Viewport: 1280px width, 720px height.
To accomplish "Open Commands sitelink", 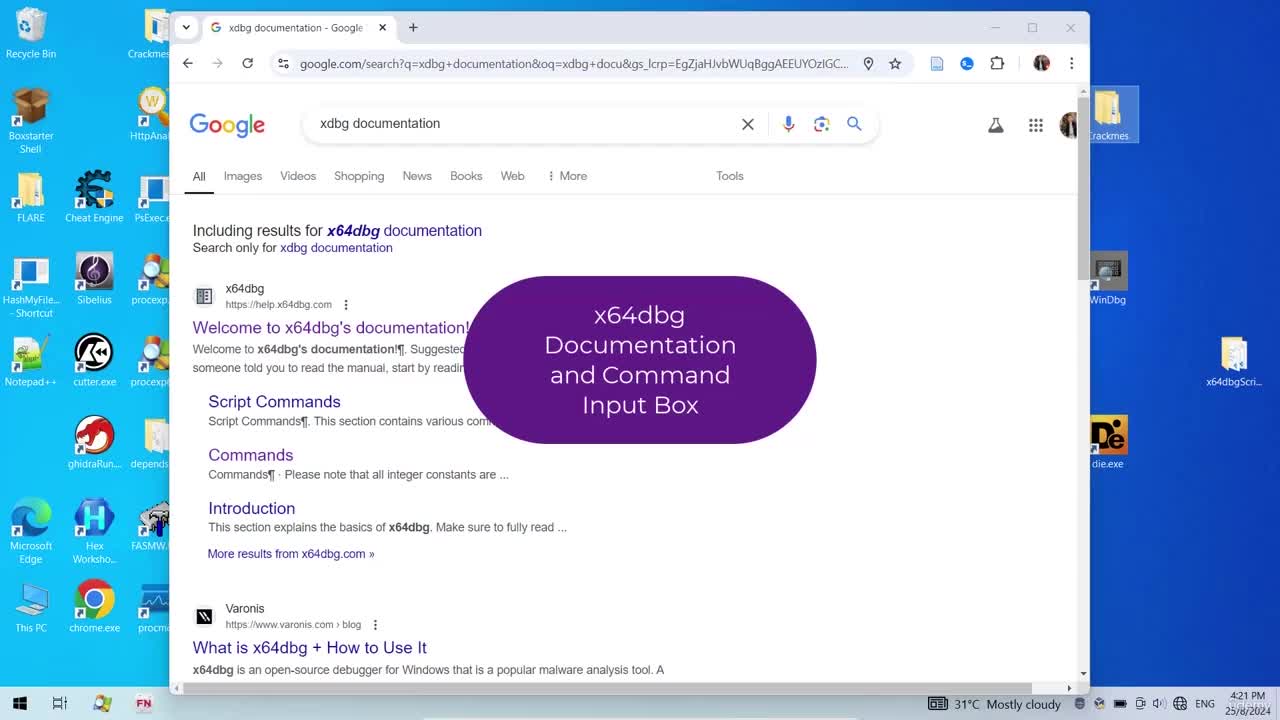I will pos(250,455).
